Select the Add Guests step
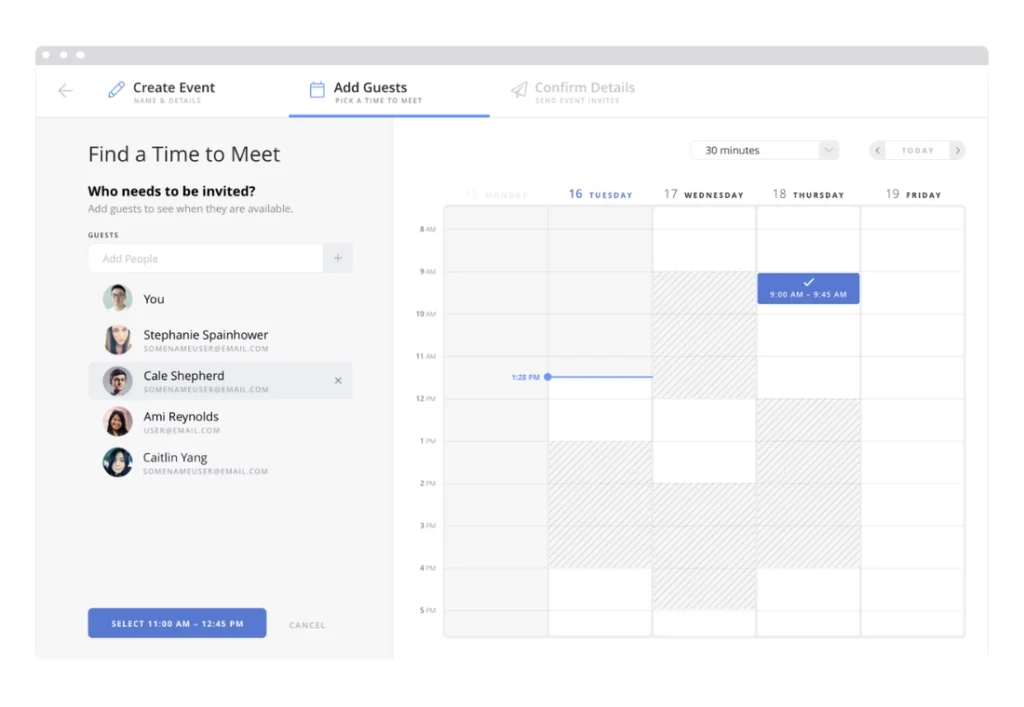 (x=372, y=88)
